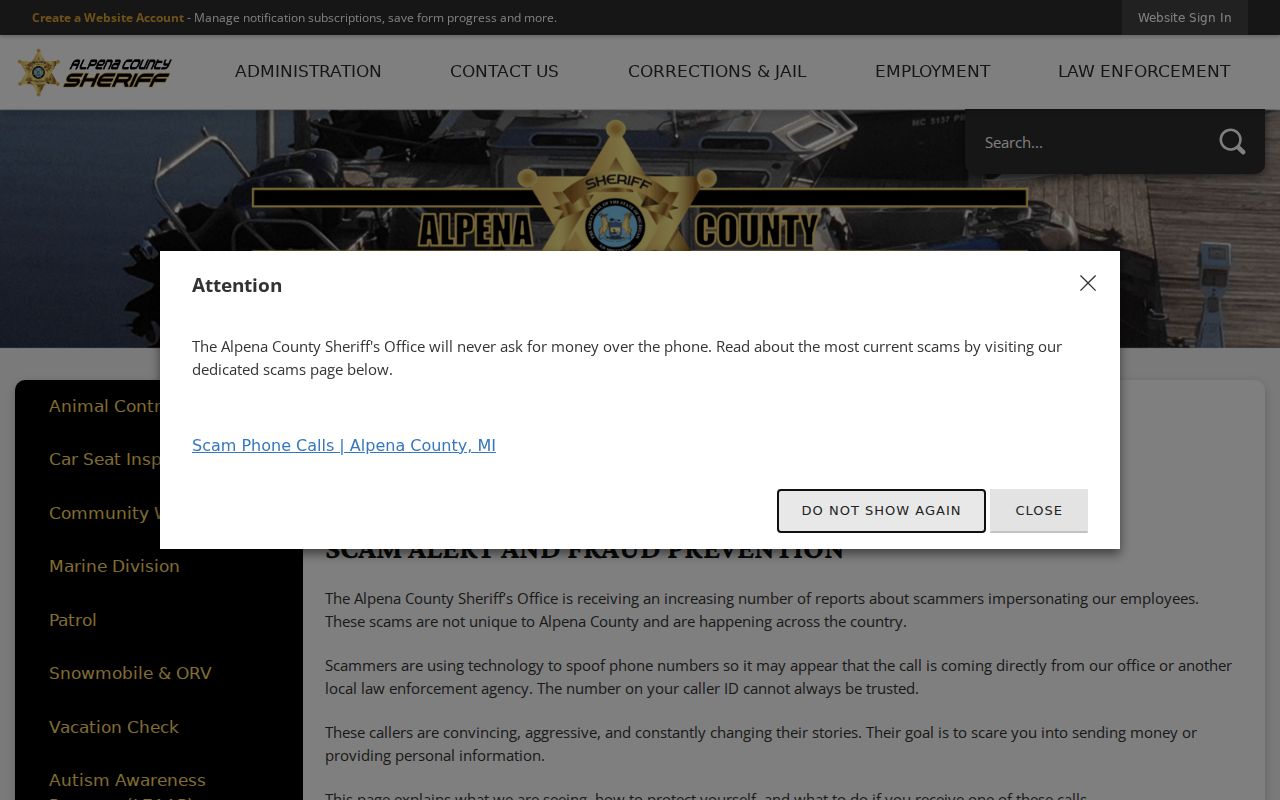Open the Community sidebar link
Screen dimensions: 1280x800
(x=105, y=513)
